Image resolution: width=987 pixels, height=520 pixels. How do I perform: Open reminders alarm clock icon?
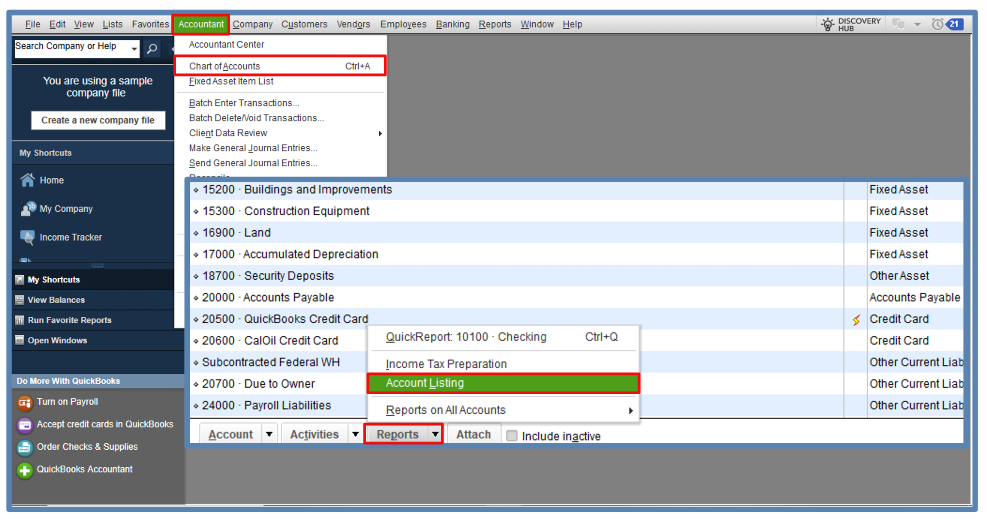pos(937,24)
